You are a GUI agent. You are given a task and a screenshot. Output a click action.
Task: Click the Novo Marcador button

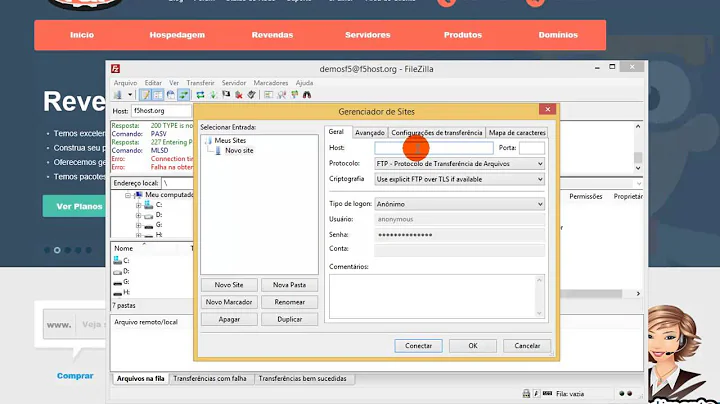pos(229,302)
